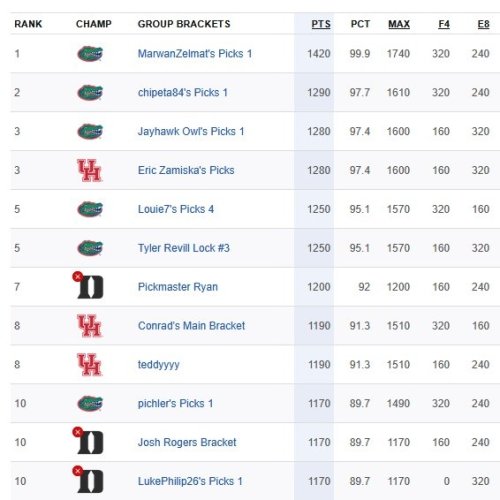
Task: Open Jayhawk Owl's Picks 1 bracket
Action: [191, 131]
